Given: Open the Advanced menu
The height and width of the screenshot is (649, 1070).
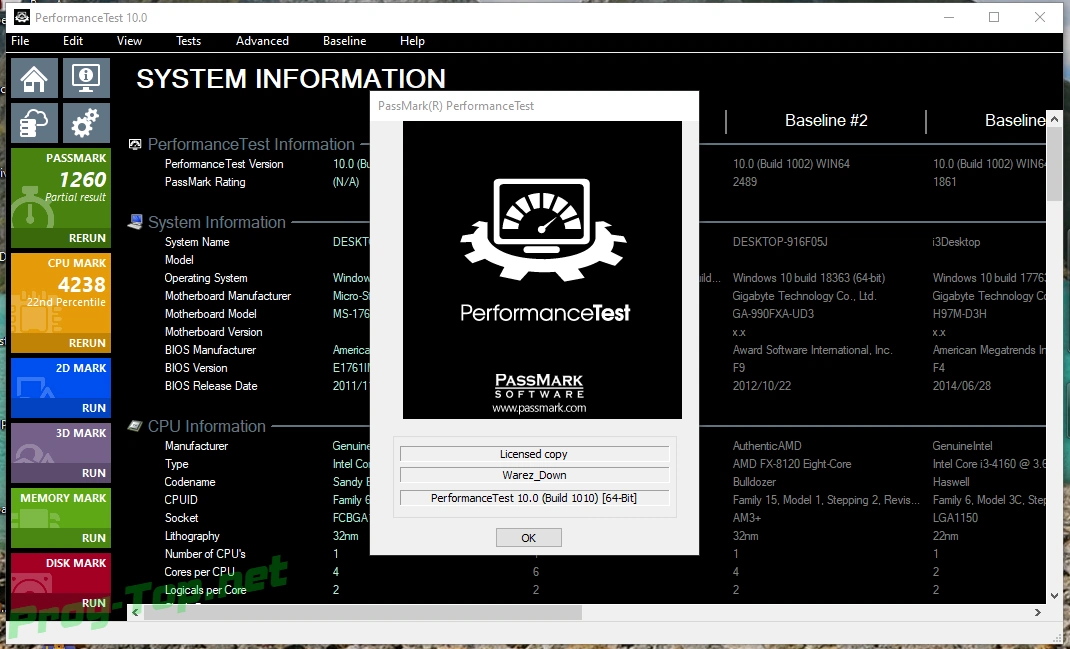Looking at the screenshot, I should click(x=262, y=41).
